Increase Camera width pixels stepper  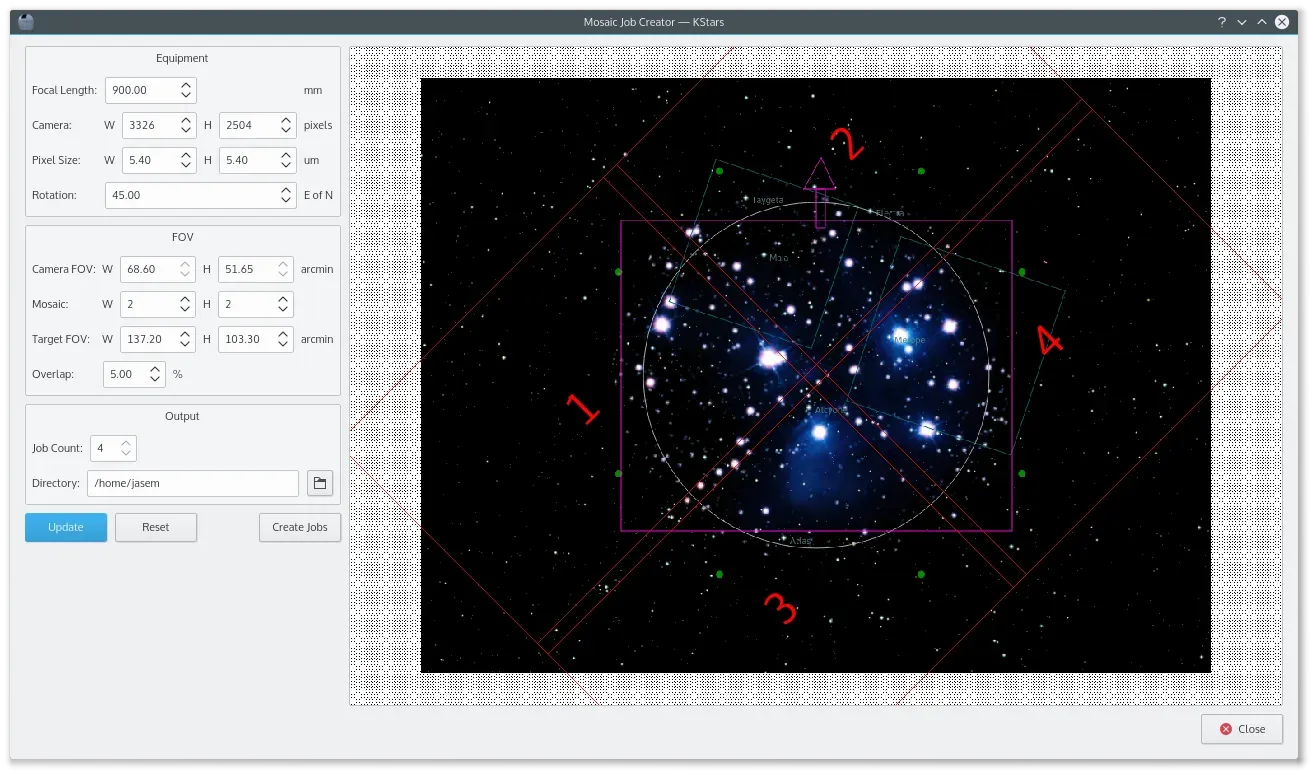186,120
